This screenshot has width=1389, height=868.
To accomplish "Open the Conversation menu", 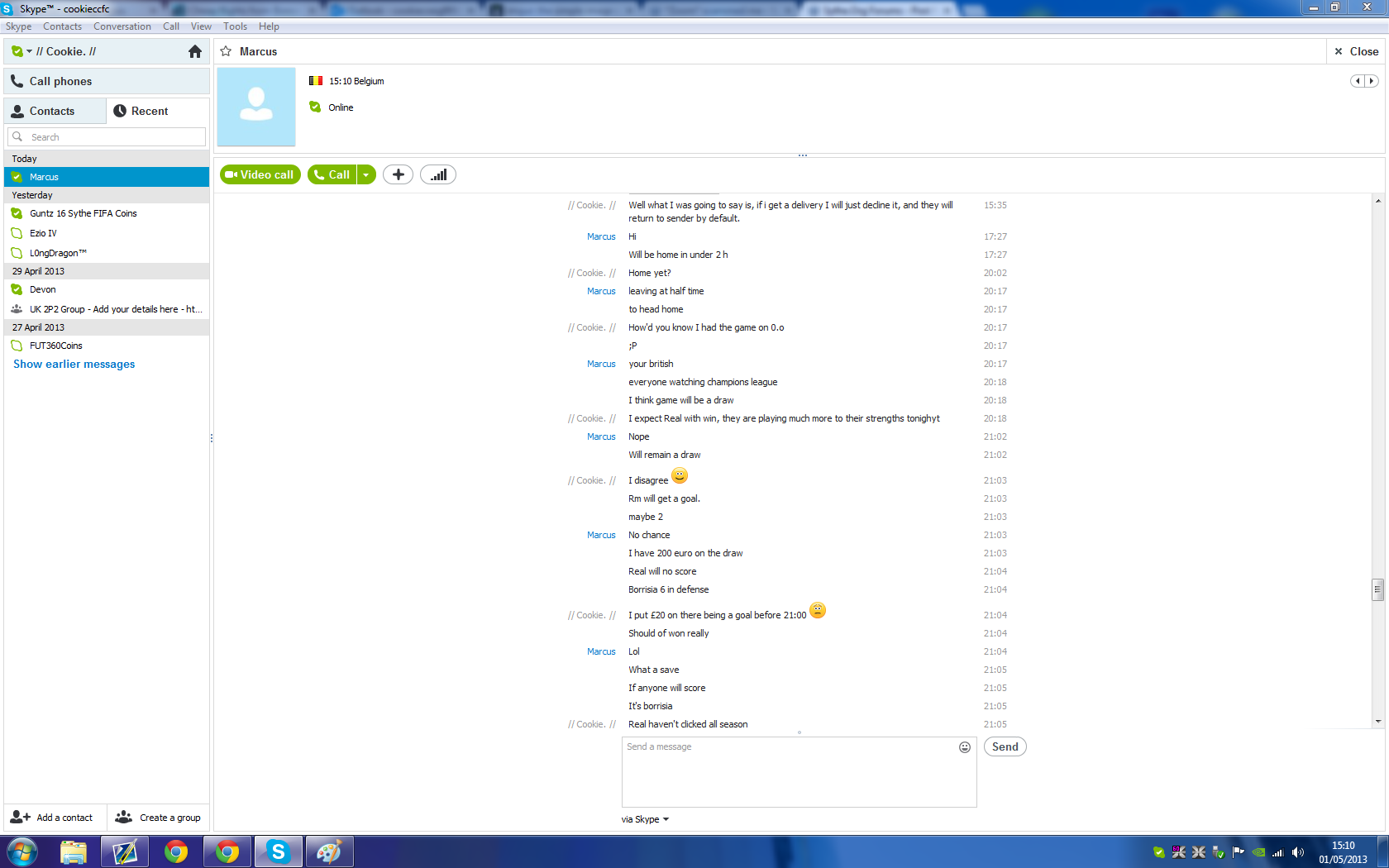I will tap(122, 26).
